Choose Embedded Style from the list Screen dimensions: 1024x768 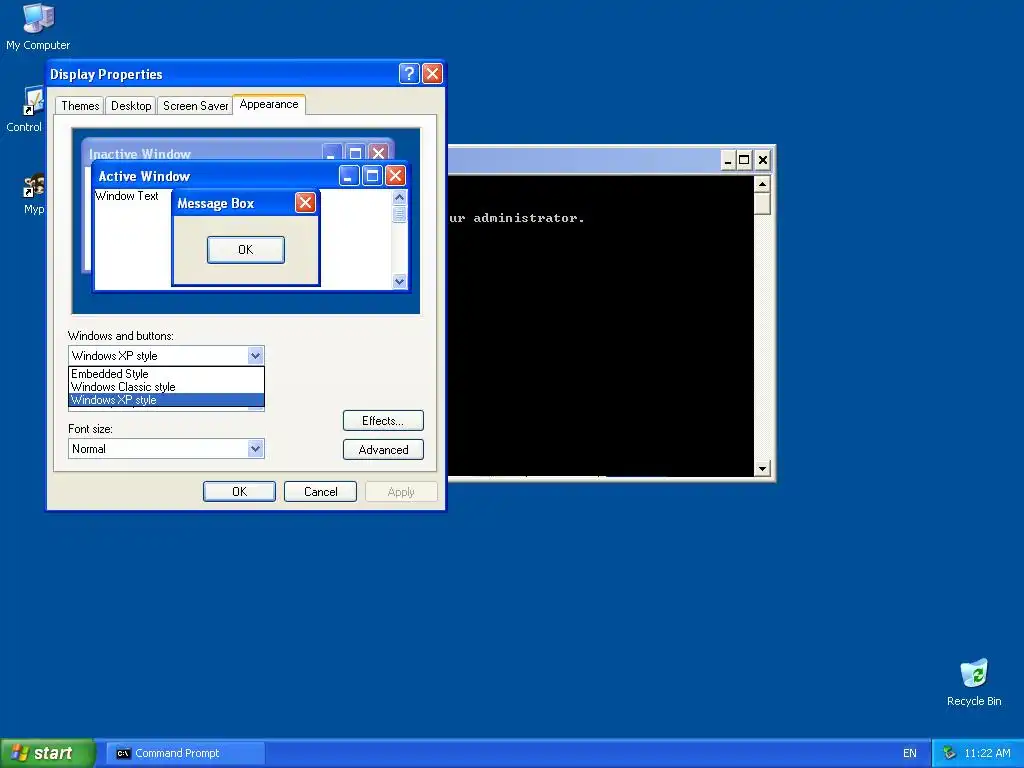(167, 374)
